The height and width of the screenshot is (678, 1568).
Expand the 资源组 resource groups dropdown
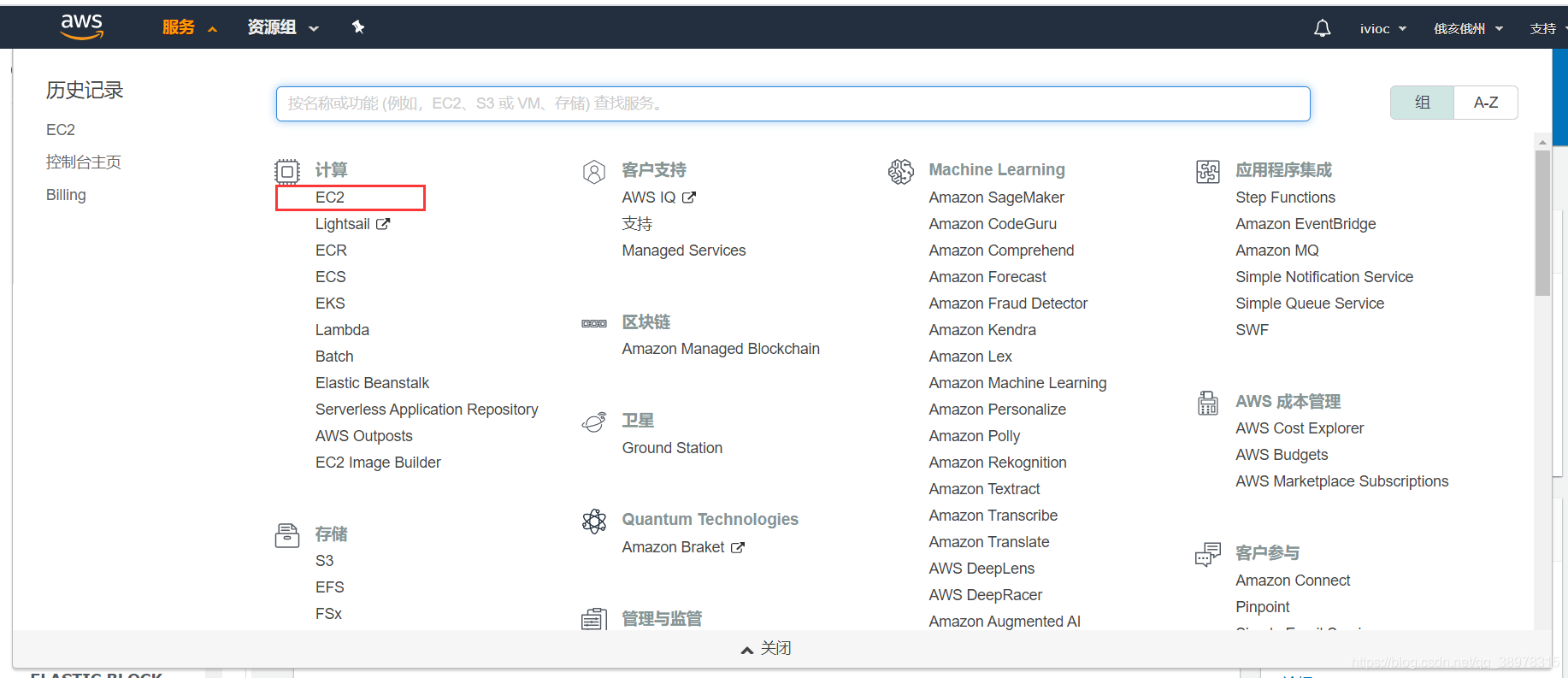[283, 27]
